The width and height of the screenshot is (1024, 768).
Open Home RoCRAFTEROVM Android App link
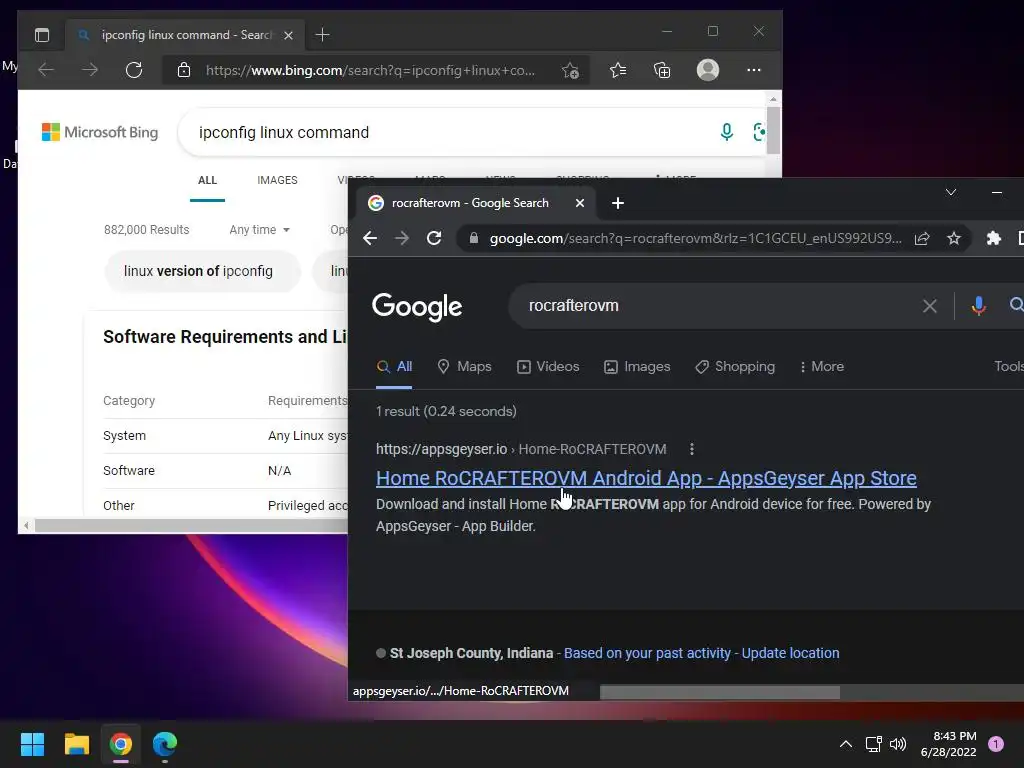(x=646, y=478)
